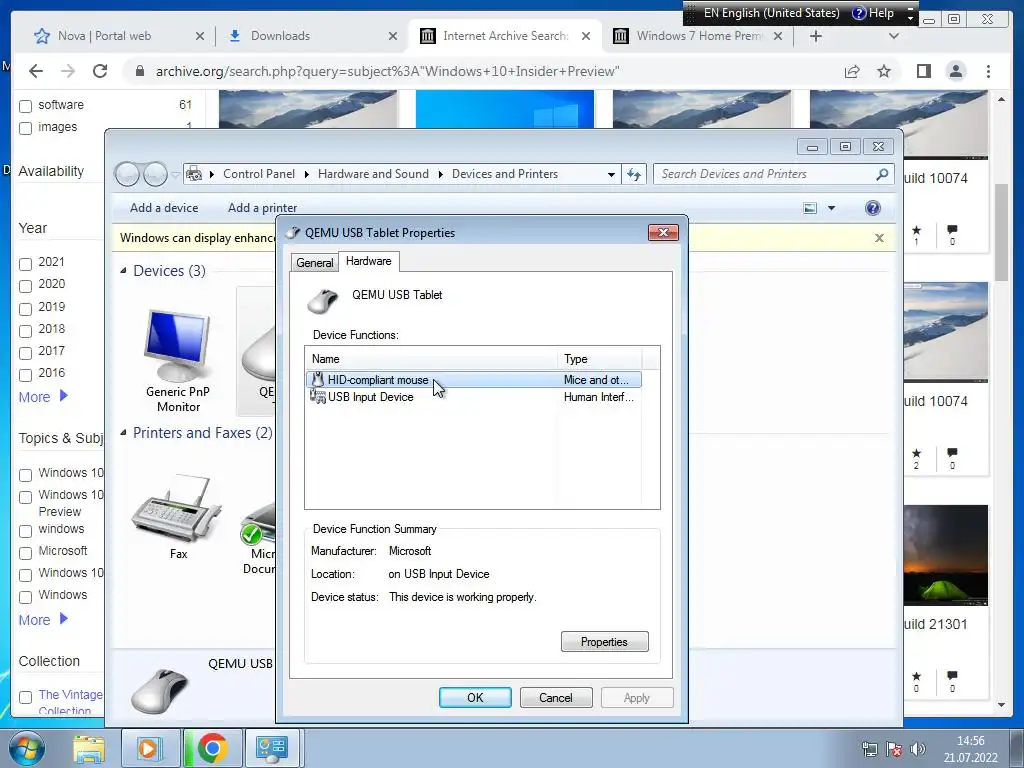Check the 2020 year filter
The image size is (1024, 768).
pyautogui.click(x=25, y=286)
